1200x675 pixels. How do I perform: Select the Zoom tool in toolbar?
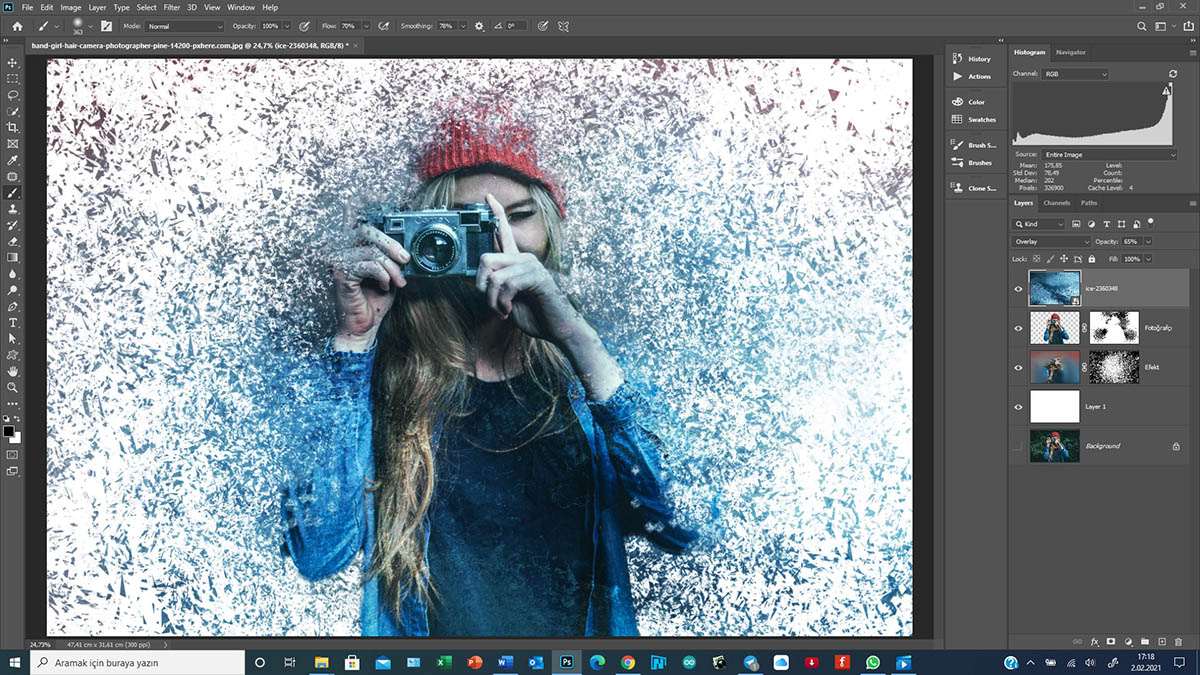pyautogui.click(x=13, y=387)
